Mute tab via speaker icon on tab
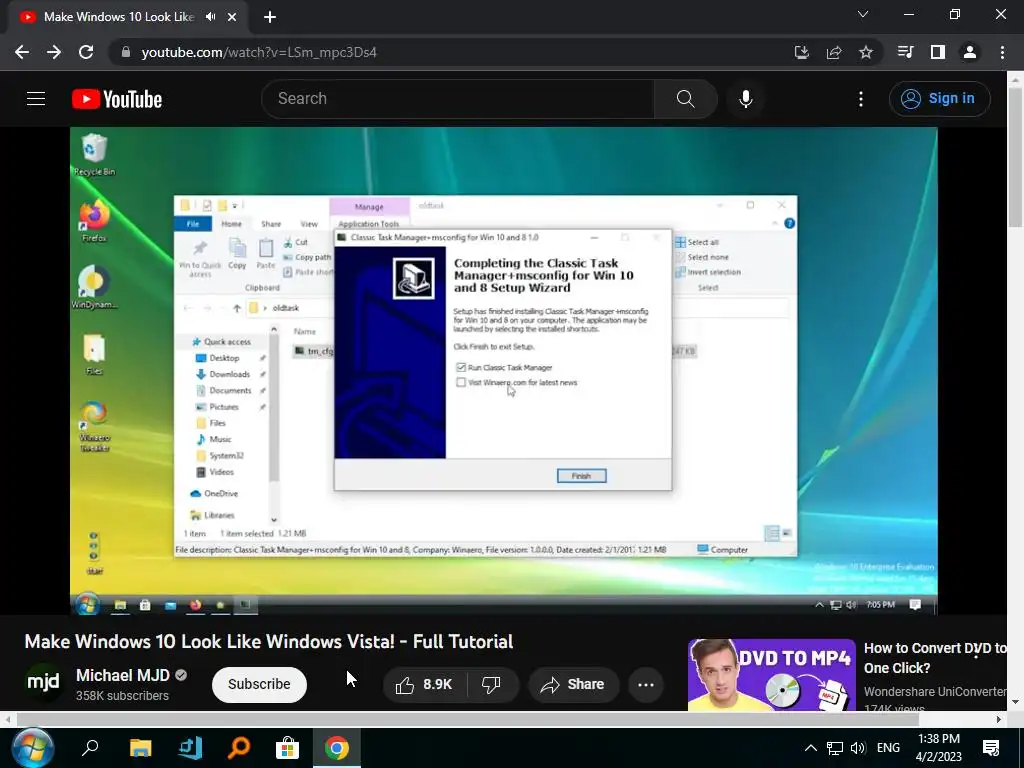 point(210,17)
